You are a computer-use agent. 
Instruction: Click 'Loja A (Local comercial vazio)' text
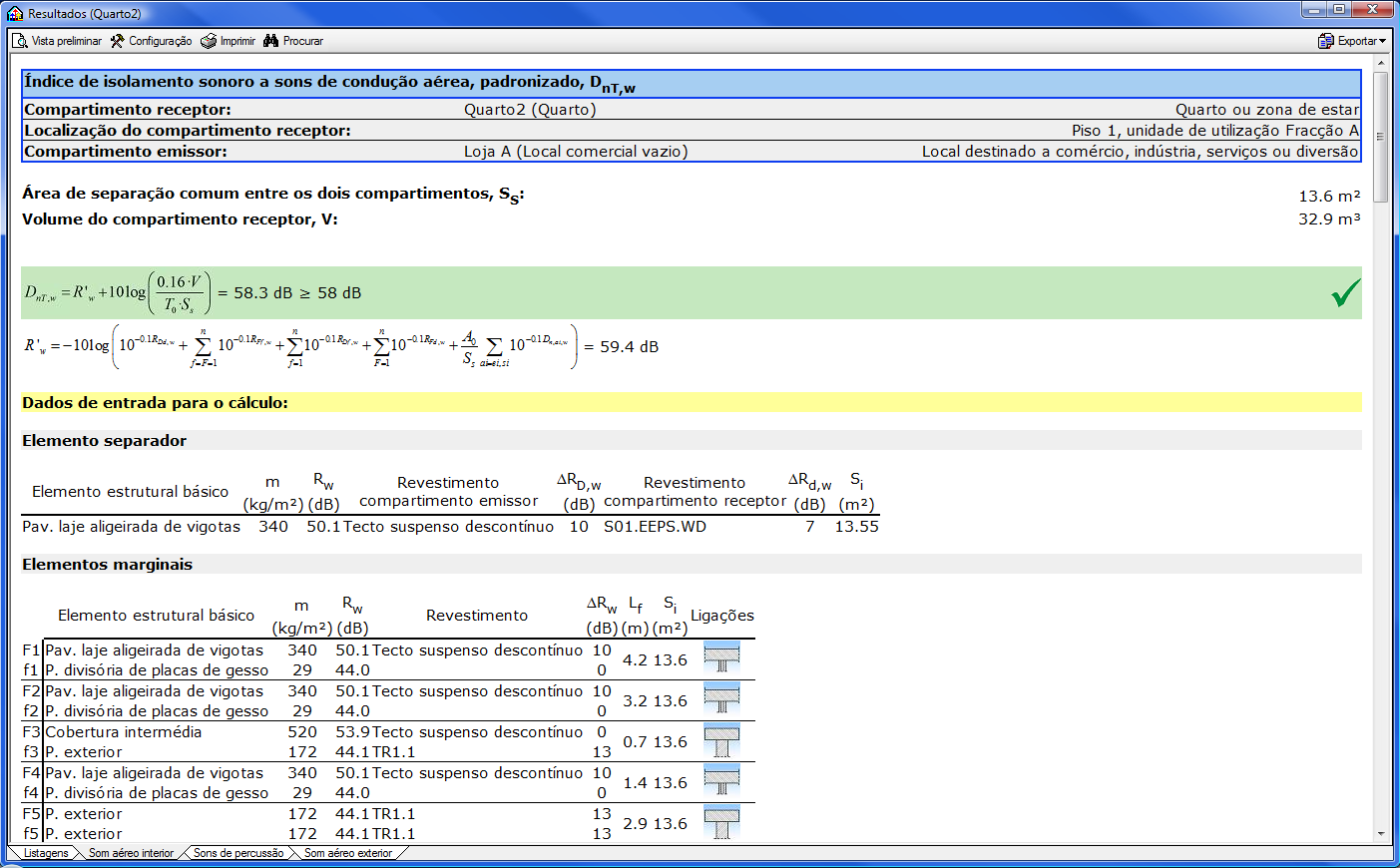tap(576, 152)
